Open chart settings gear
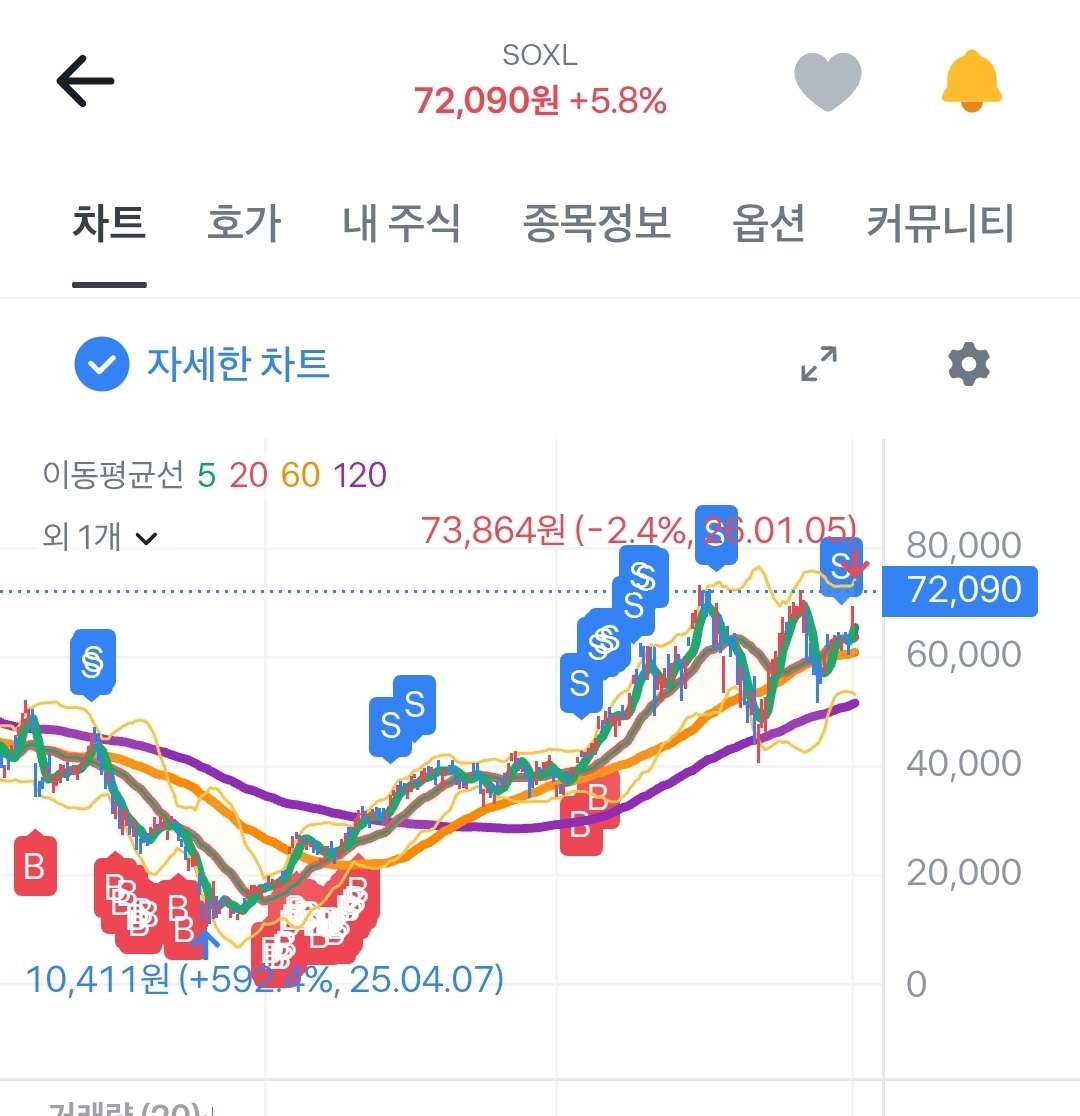Screen dimensions: 1080x1116 coord(968,364)
